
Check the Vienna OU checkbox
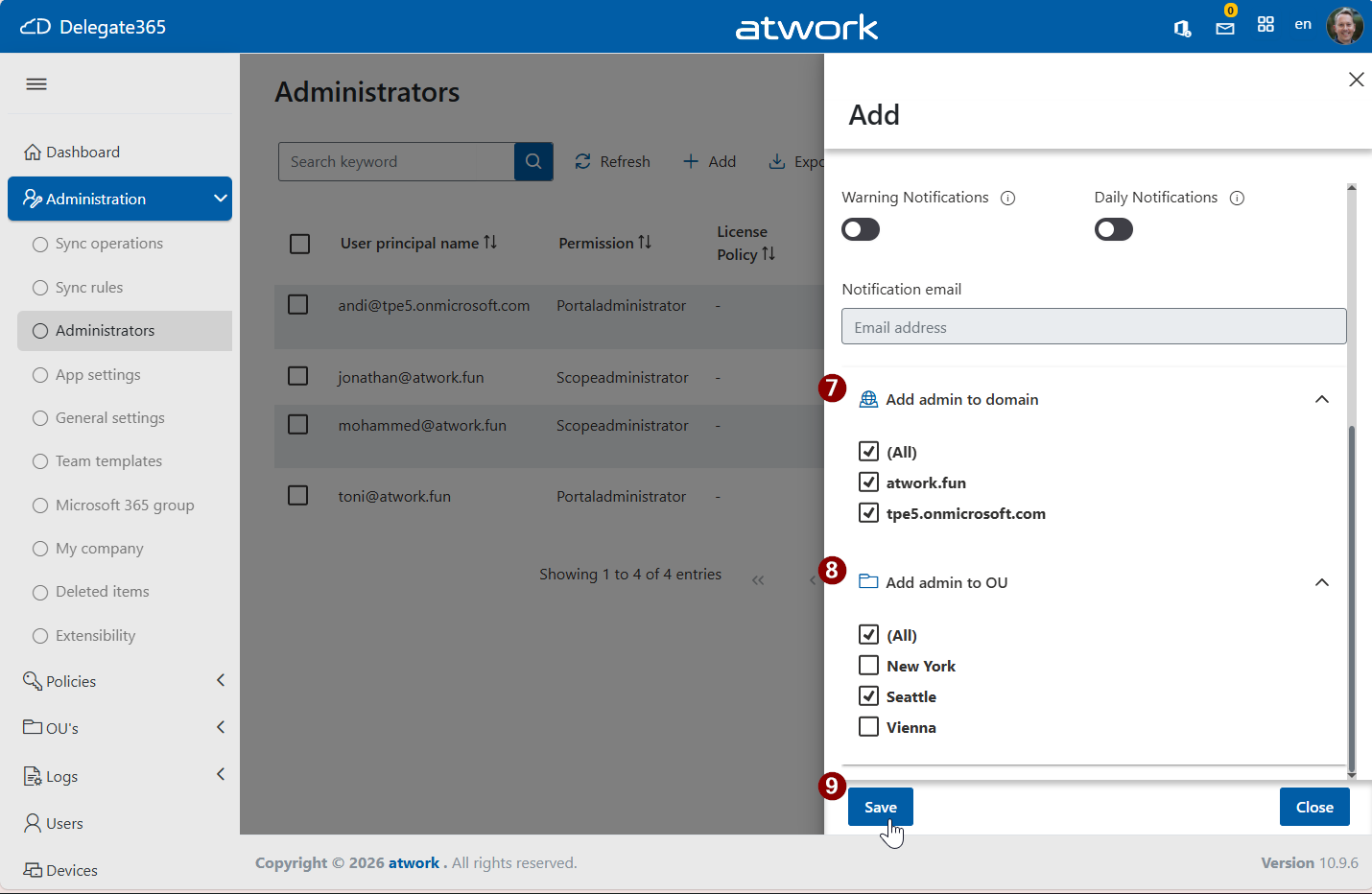868,726
